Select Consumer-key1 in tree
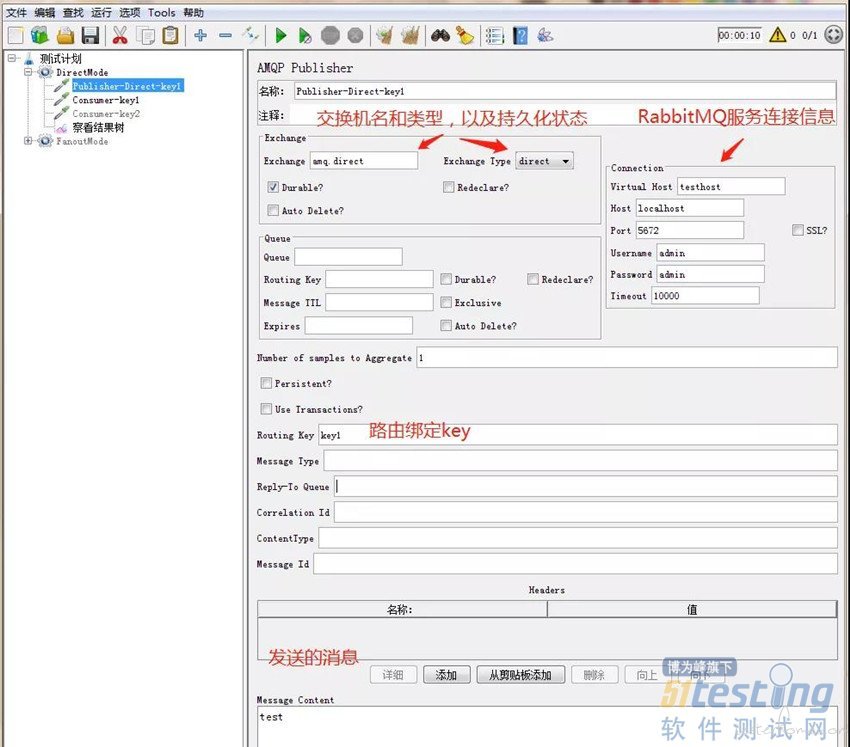 (x=106, y=100)
